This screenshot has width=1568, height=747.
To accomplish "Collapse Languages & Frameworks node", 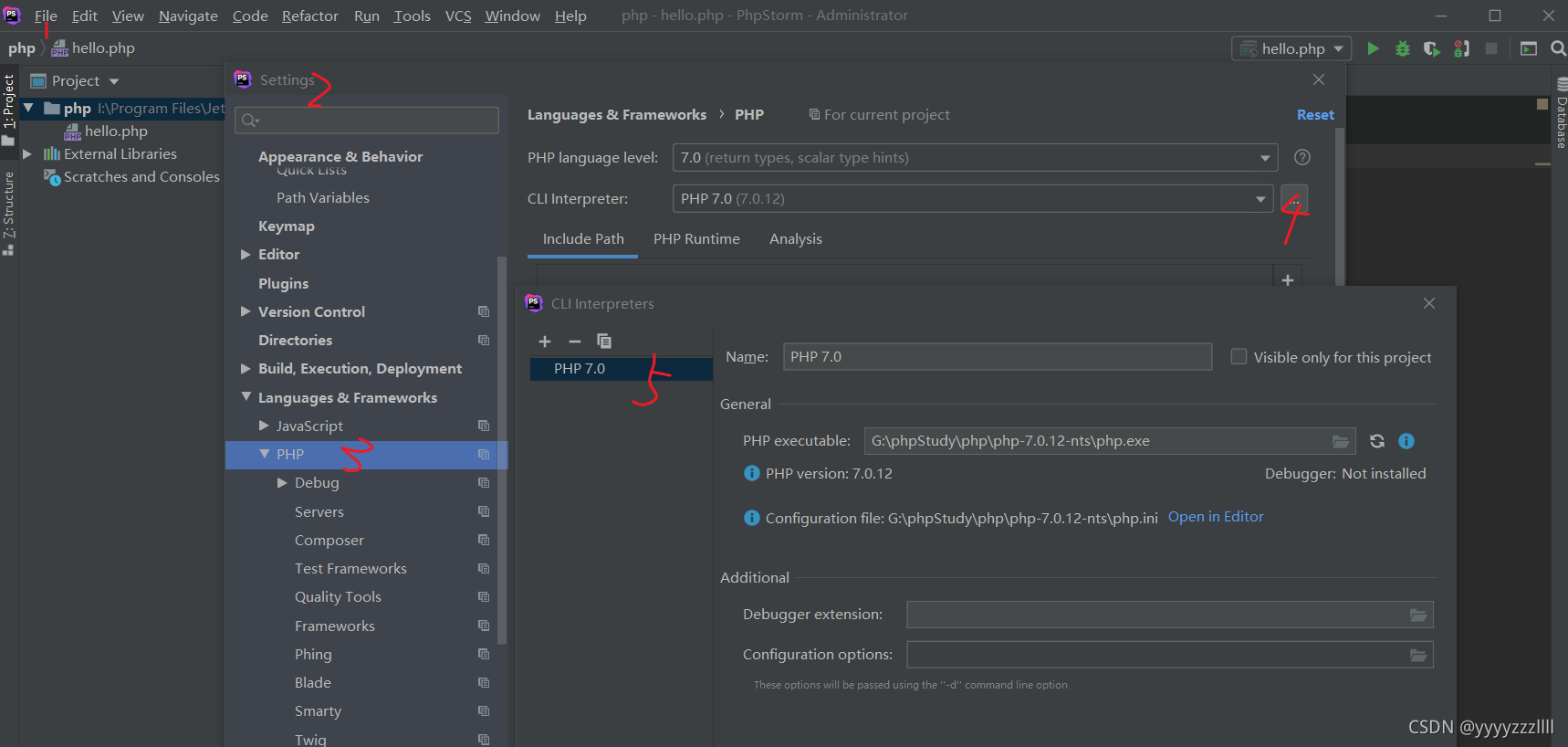I will [246, 397].
